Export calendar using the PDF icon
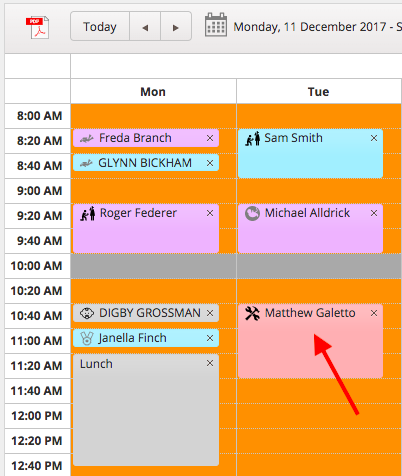The image size is (402, 476). (37, 27)
